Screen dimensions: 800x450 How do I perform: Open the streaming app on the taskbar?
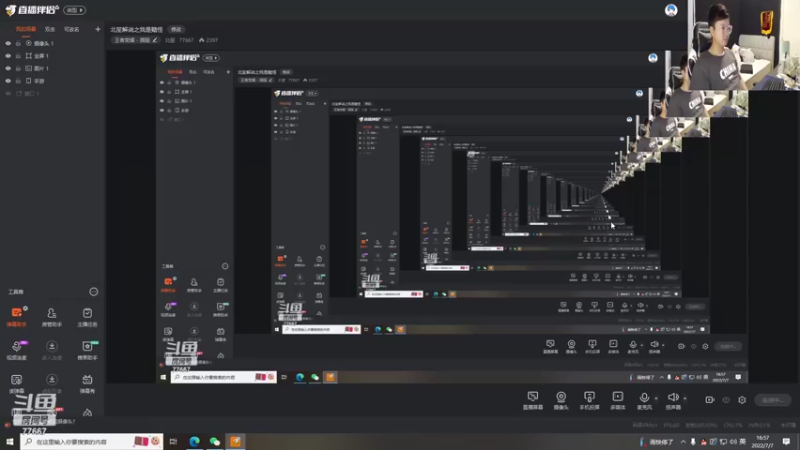click(x=235, y=441)
